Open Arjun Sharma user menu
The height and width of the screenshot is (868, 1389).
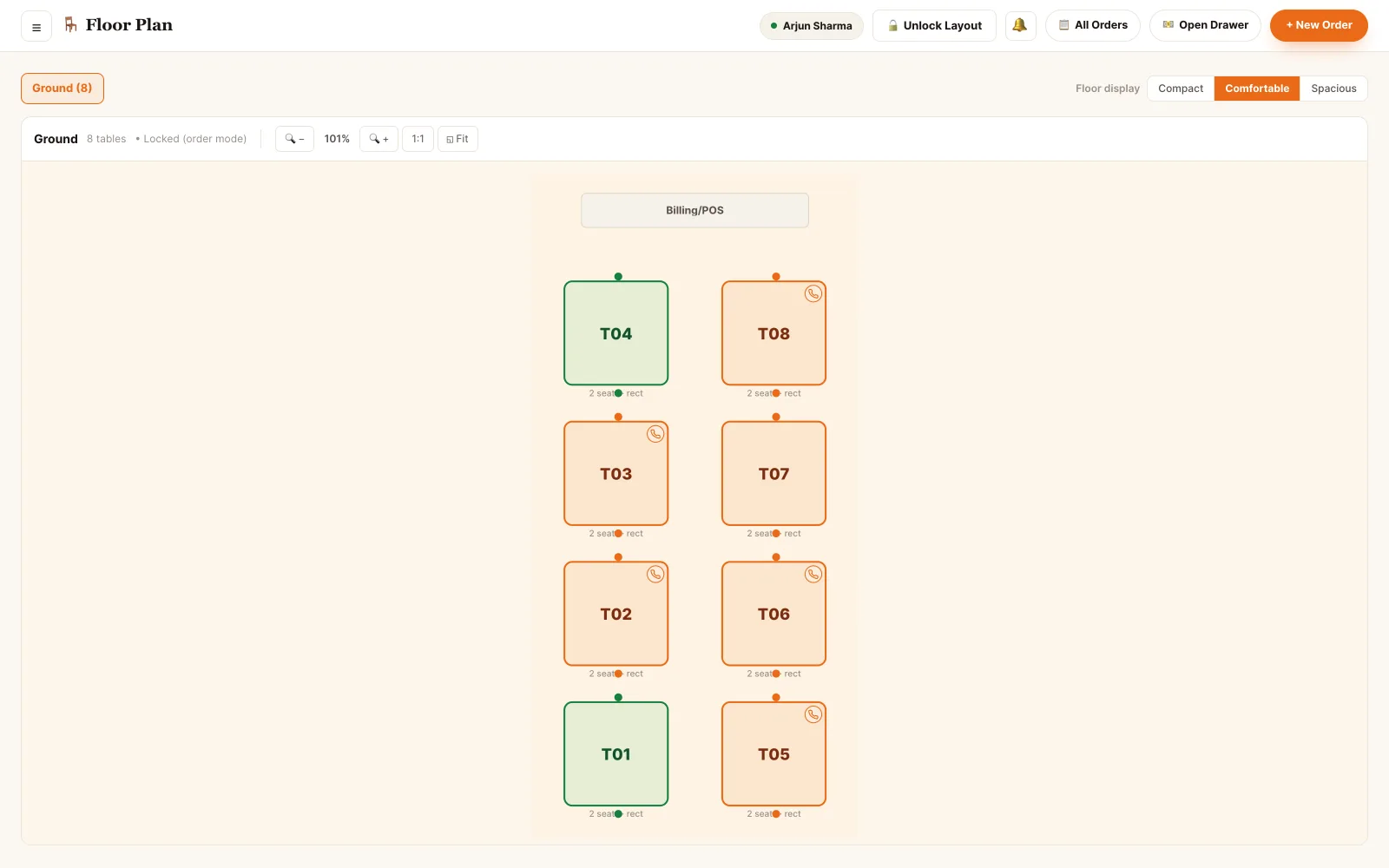812,26
